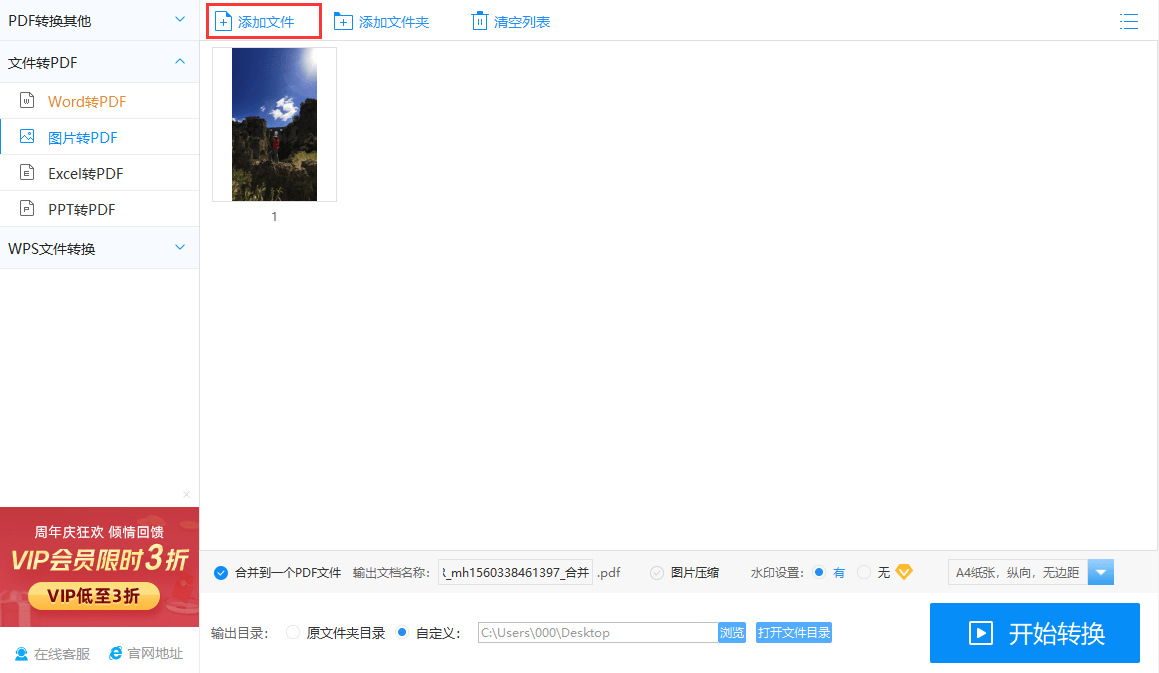Select watermark setting 无

(x=863, y=572)
